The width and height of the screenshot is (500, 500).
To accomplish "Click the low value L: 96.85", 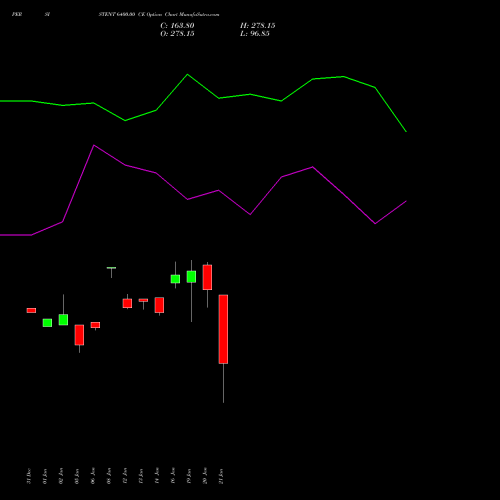I will [x=255, y=34].
